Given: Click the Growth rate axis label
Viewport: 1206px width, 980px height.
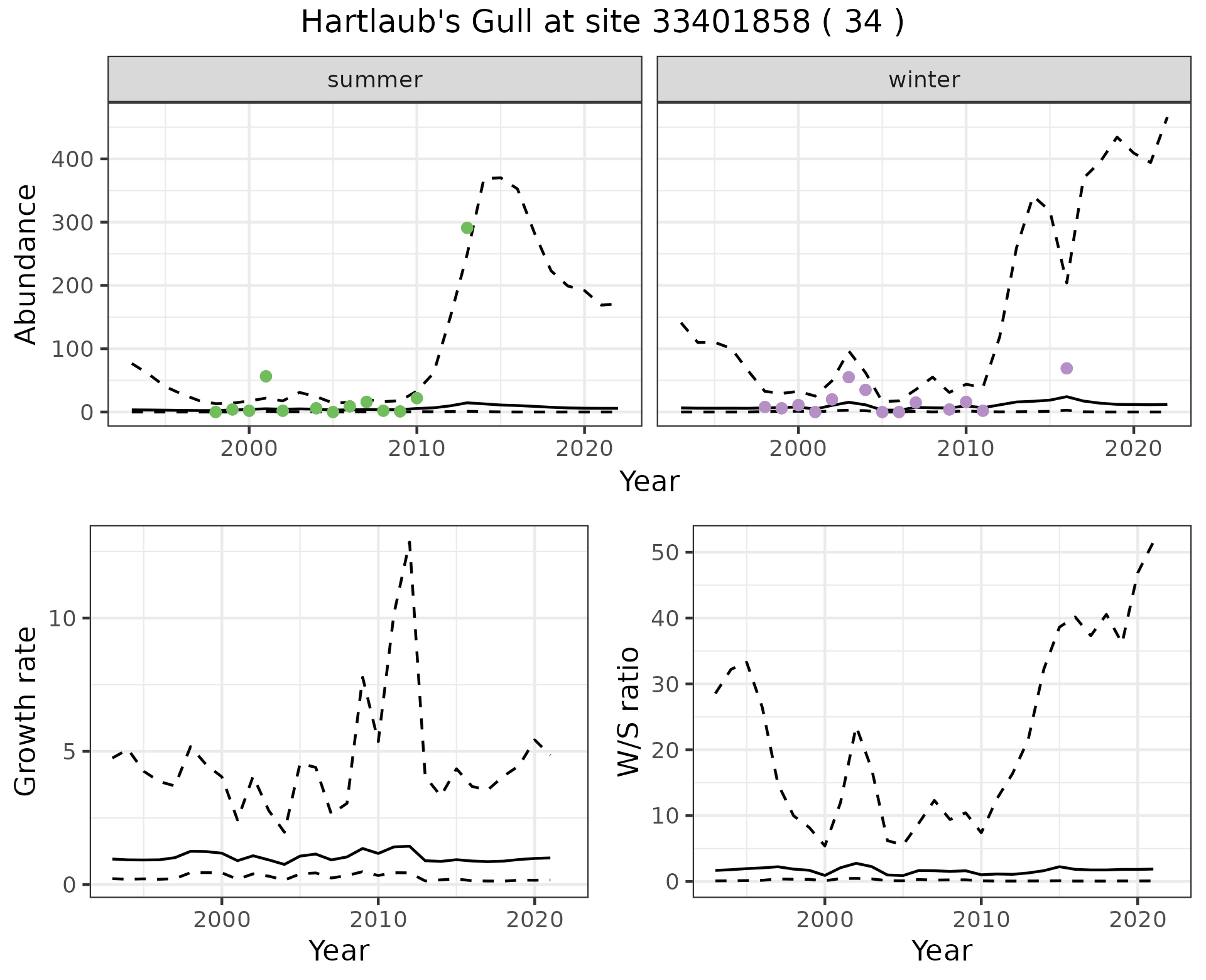Looking at the screenshot, I should [x=26, y=711].
